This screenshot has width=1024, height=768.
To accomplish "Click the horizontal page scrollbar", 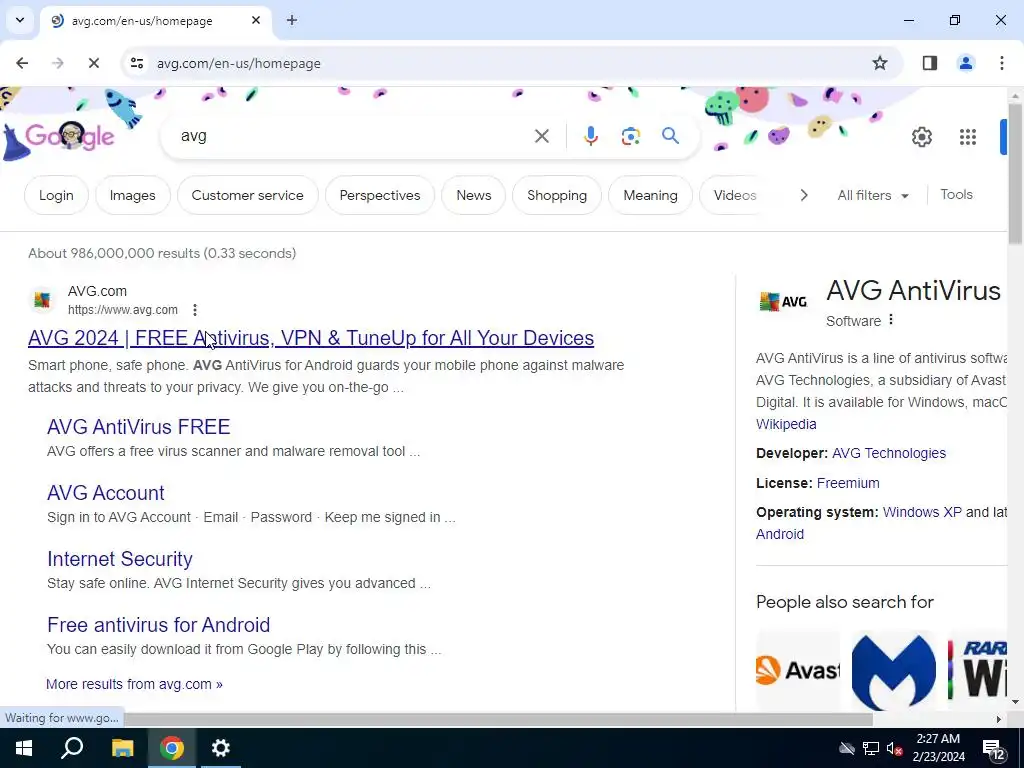I will [x=498, y=719].
